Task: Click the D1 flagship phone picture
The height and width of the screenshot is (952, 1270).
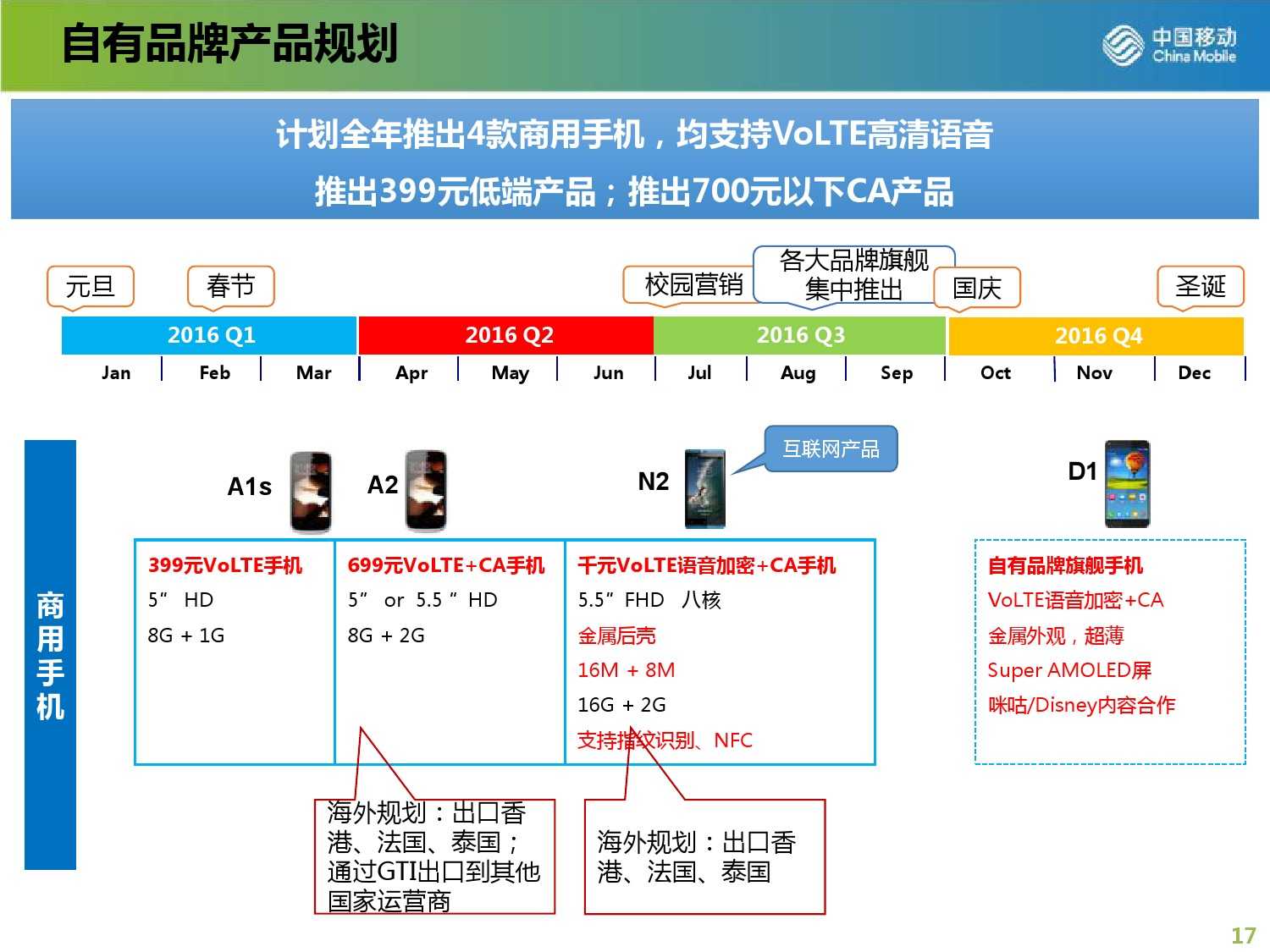Action: [1127, 483]
